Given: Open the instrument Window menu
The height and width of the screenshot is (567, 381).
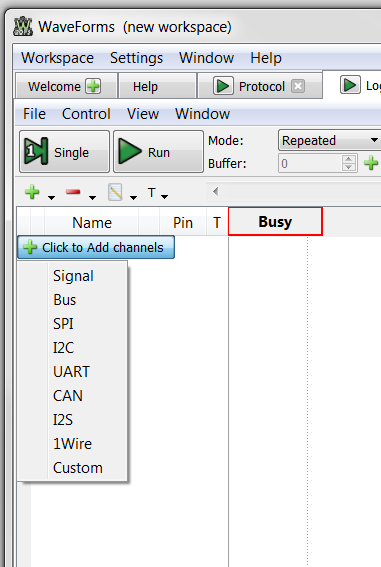Looking at the screenshot, I should point(202,114).
